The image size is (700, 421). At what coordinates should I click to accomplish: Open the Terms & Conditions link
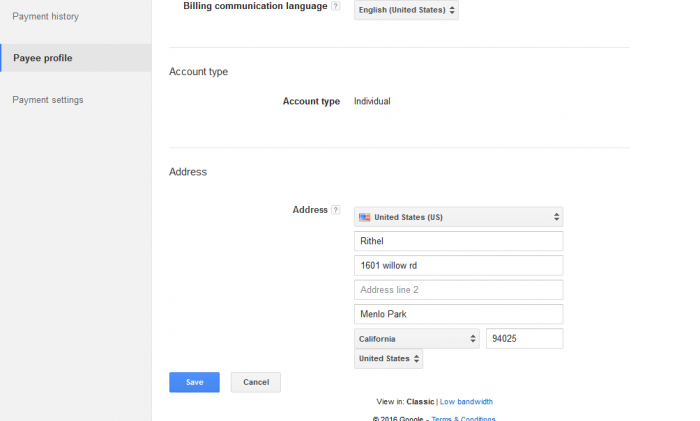click(464, 418)
